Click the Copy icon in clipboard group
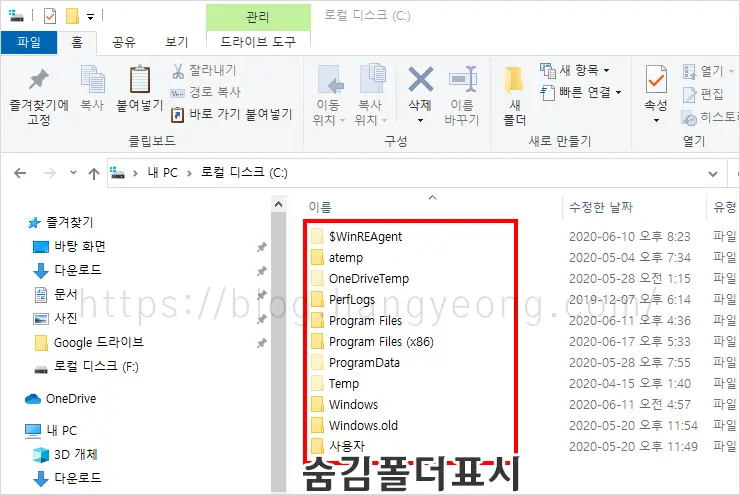The image size is (740, 495). [x=92, y=78]
